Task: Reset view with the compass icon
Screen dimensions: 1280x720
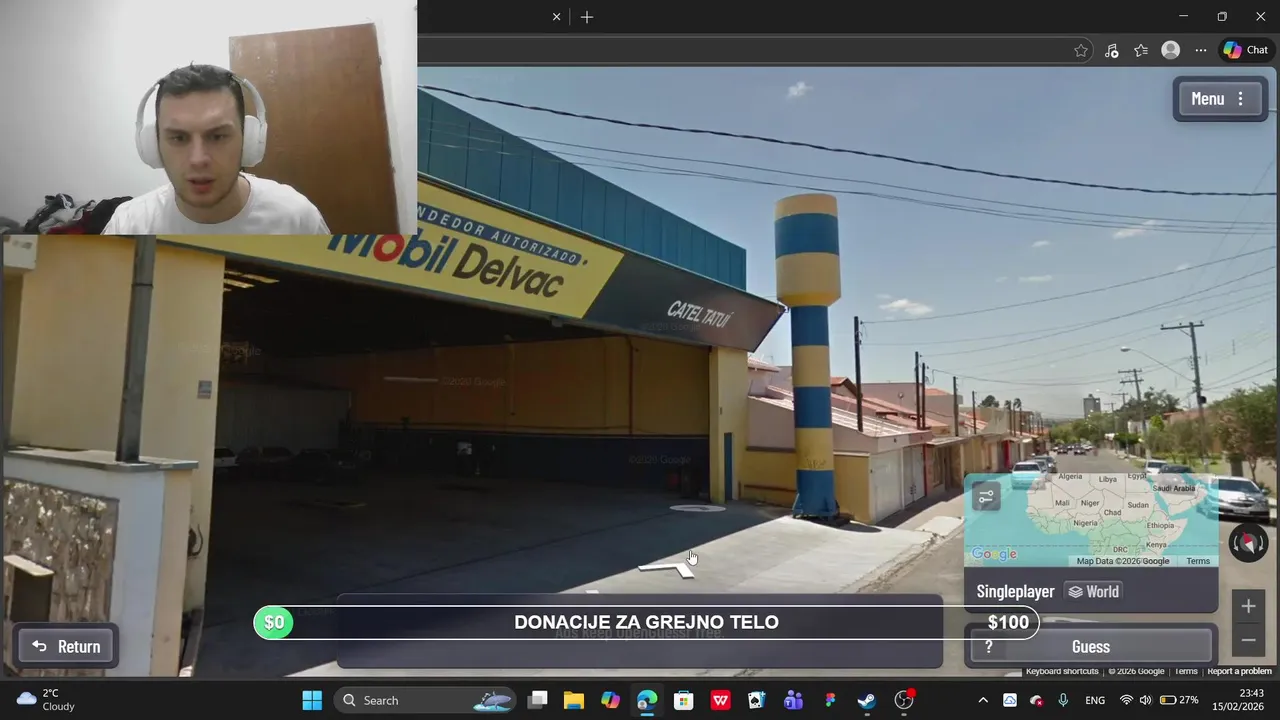Action: click(1248, 543)
